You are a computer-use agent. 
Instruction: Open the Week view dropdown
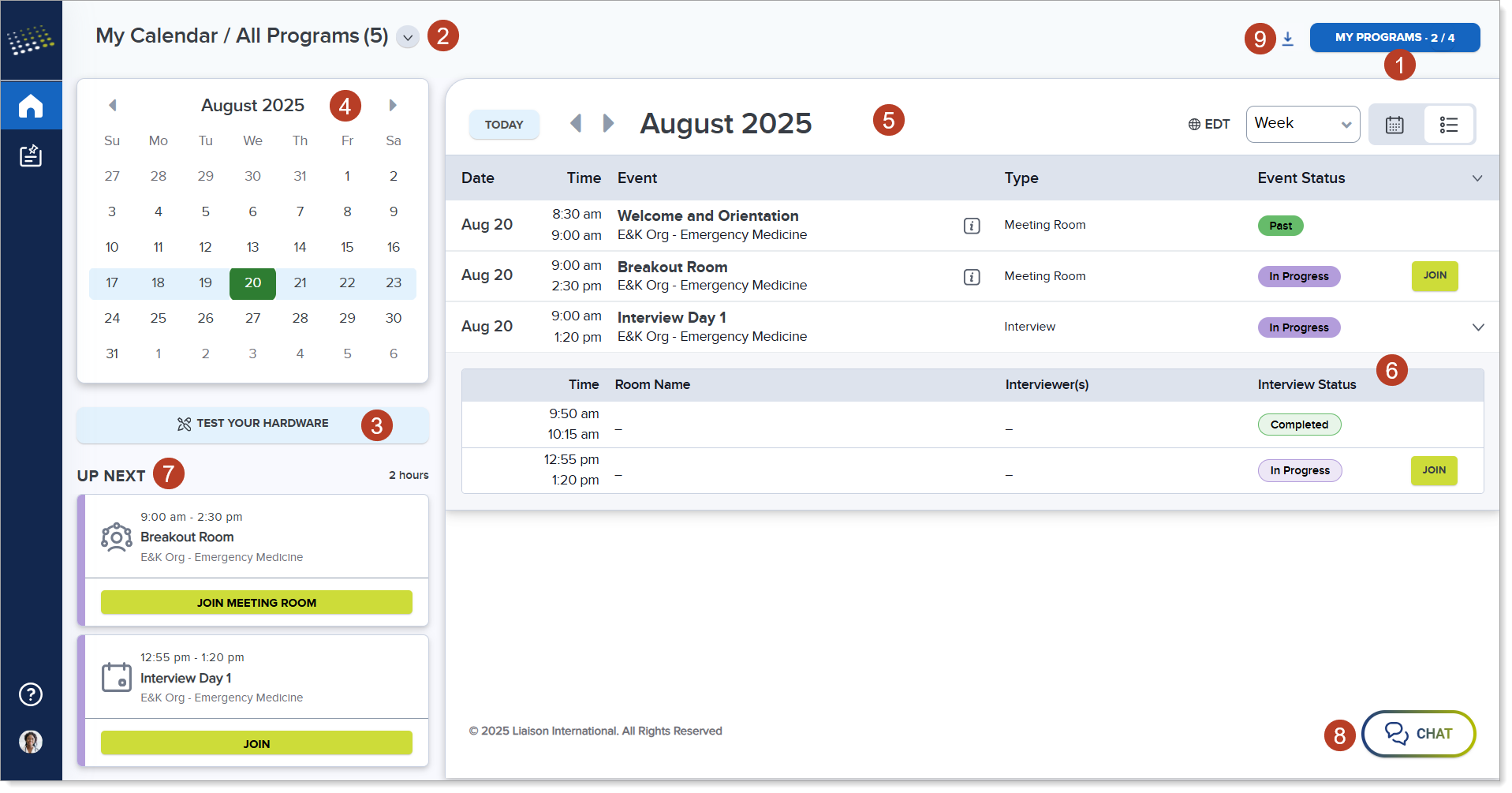pyautogui.click(x=1302, y=124)
